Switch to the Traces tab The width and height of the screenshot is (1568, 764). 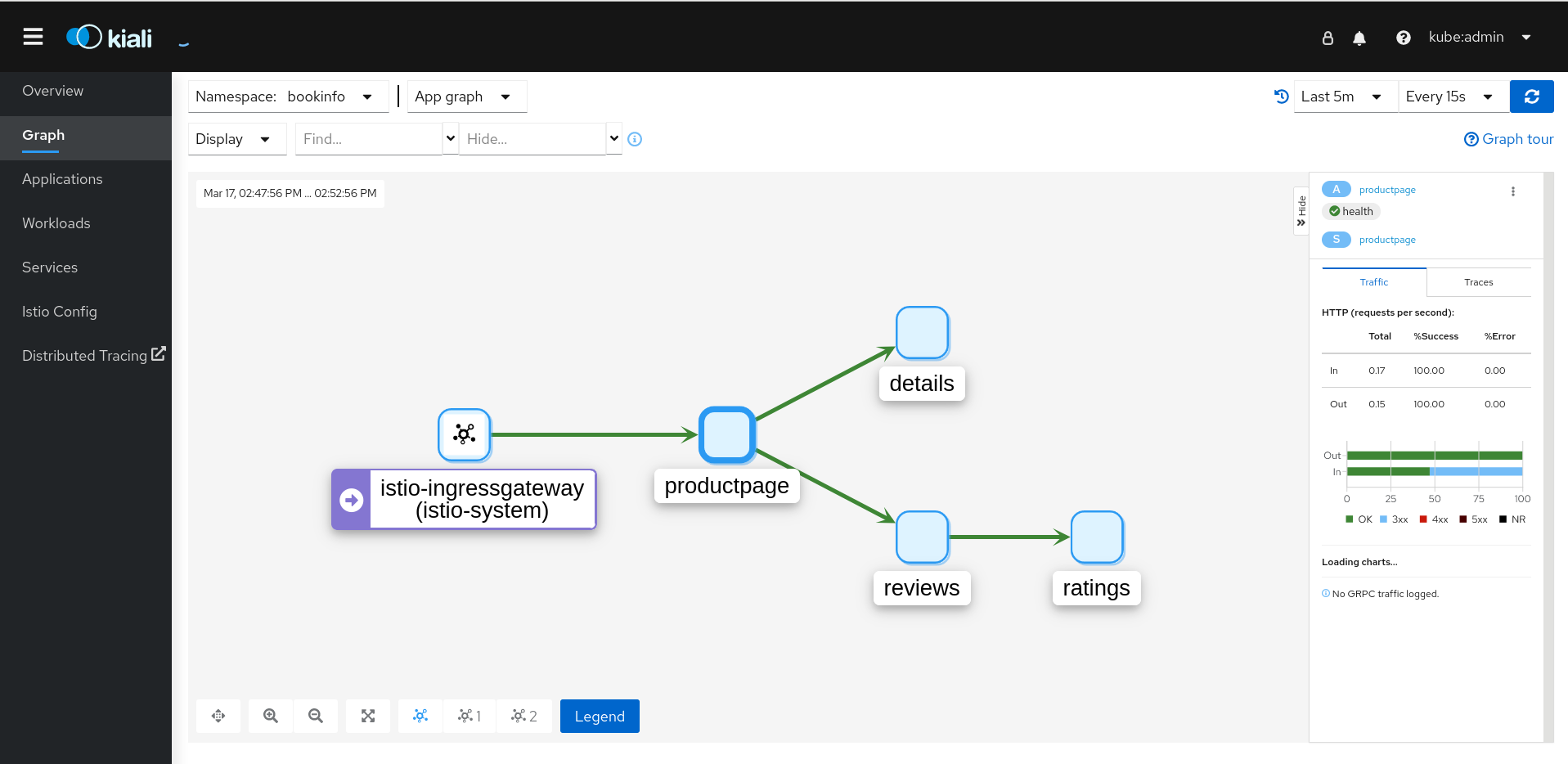(x=1478, y=282)
